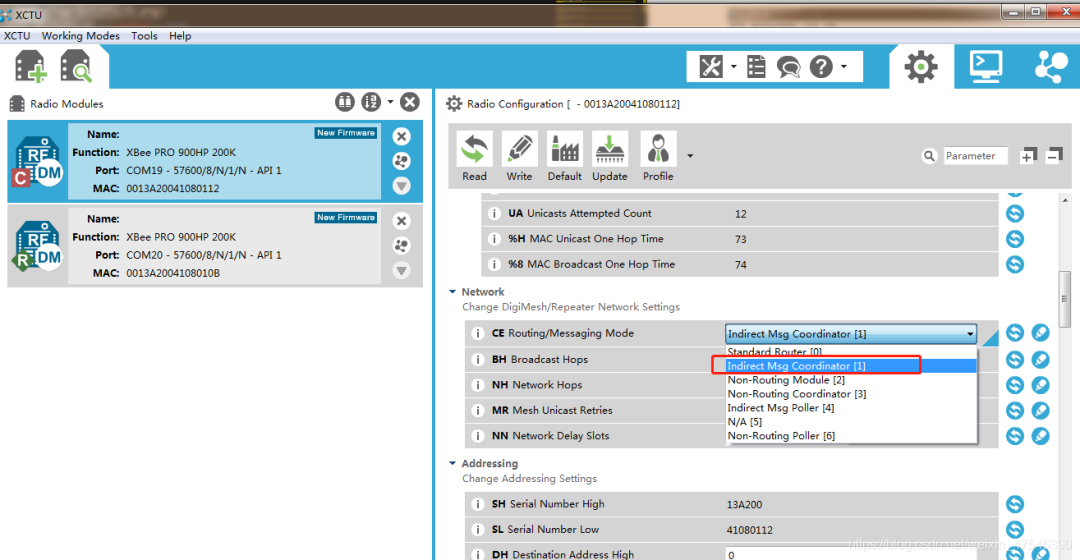1080x560 pixels.
Task: Open the Tools icon dropdown arrow
Action: coord(733,67)
